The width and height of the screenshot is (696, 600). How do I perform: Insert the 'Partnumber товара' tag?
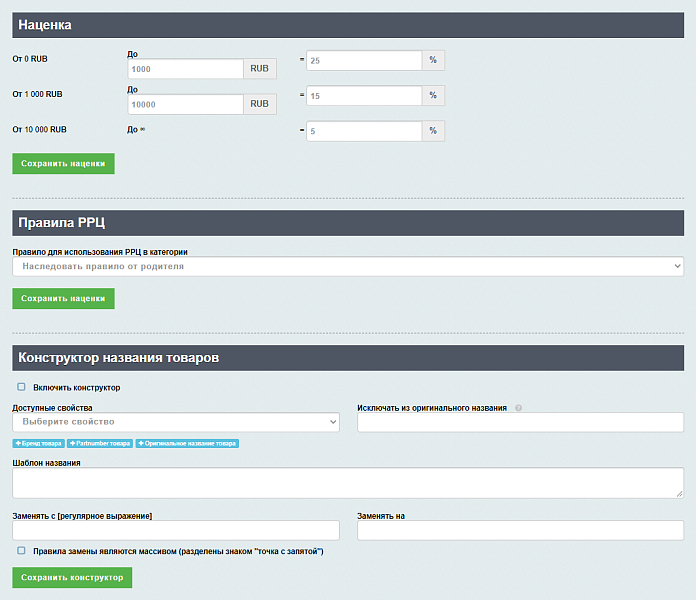[x=99, y=443]
